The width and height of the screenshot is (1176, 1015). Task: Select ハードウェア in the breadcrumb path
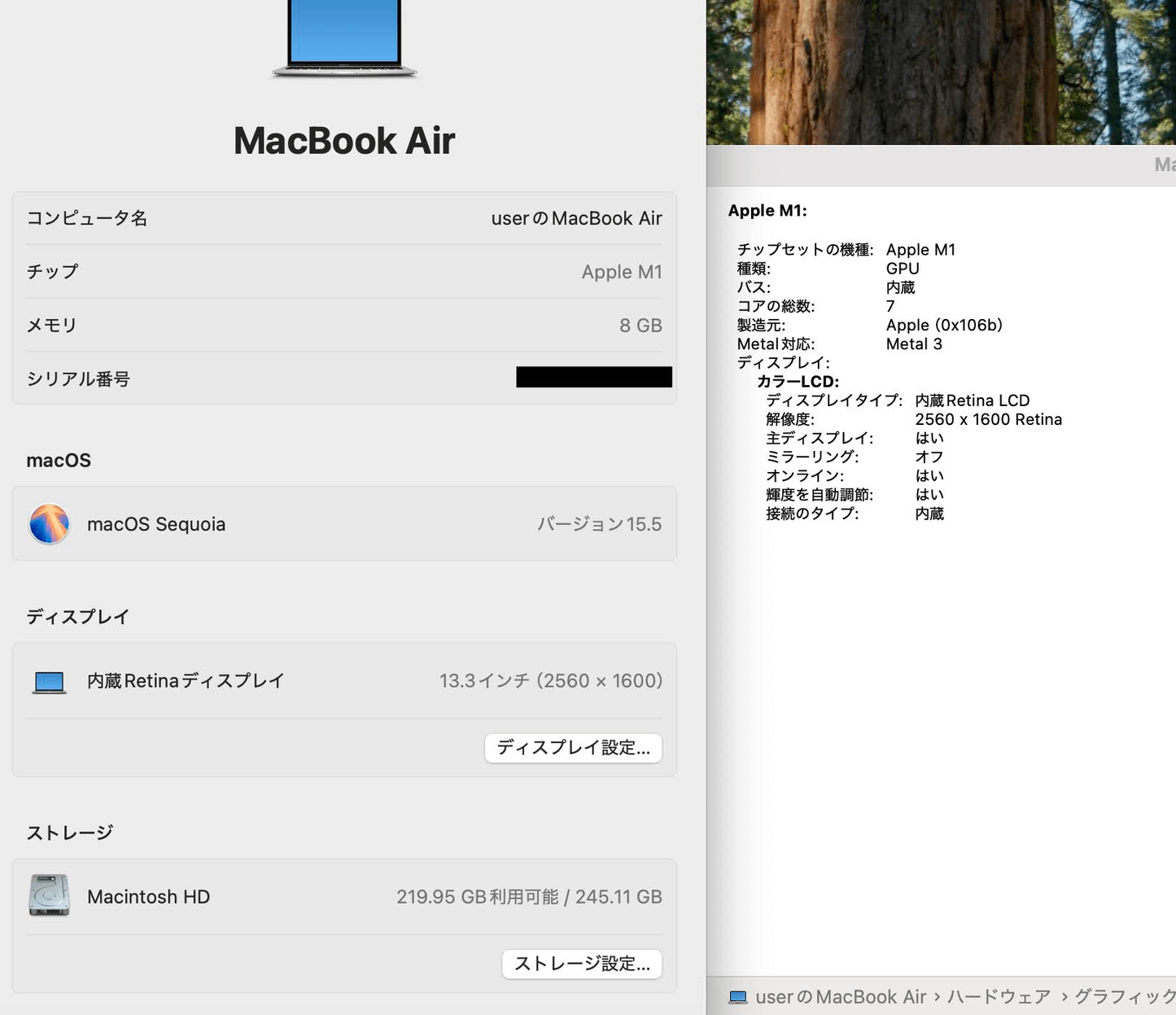1001,996
